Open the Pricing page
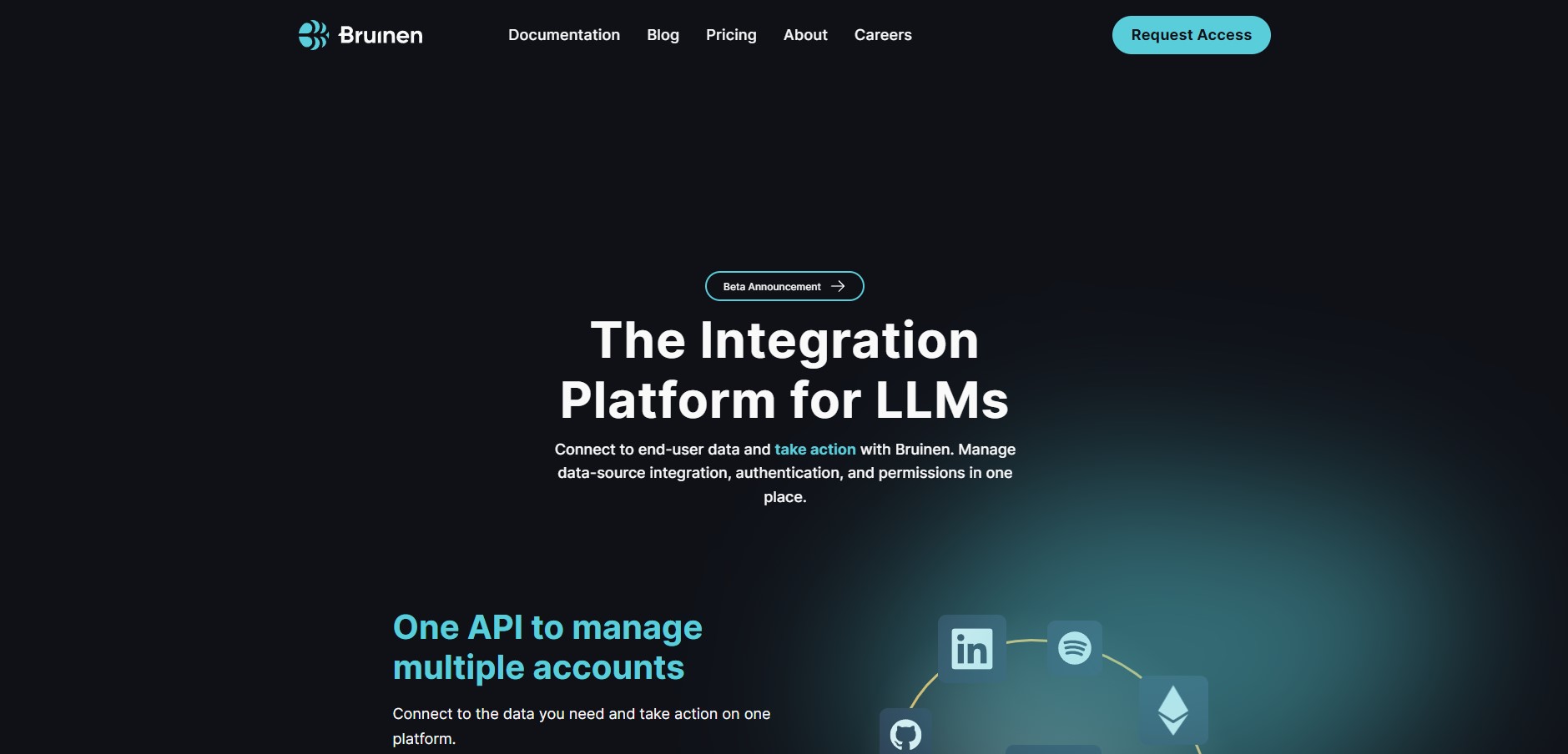Screen dimensions: 1568x754 [x=730, y=35]
